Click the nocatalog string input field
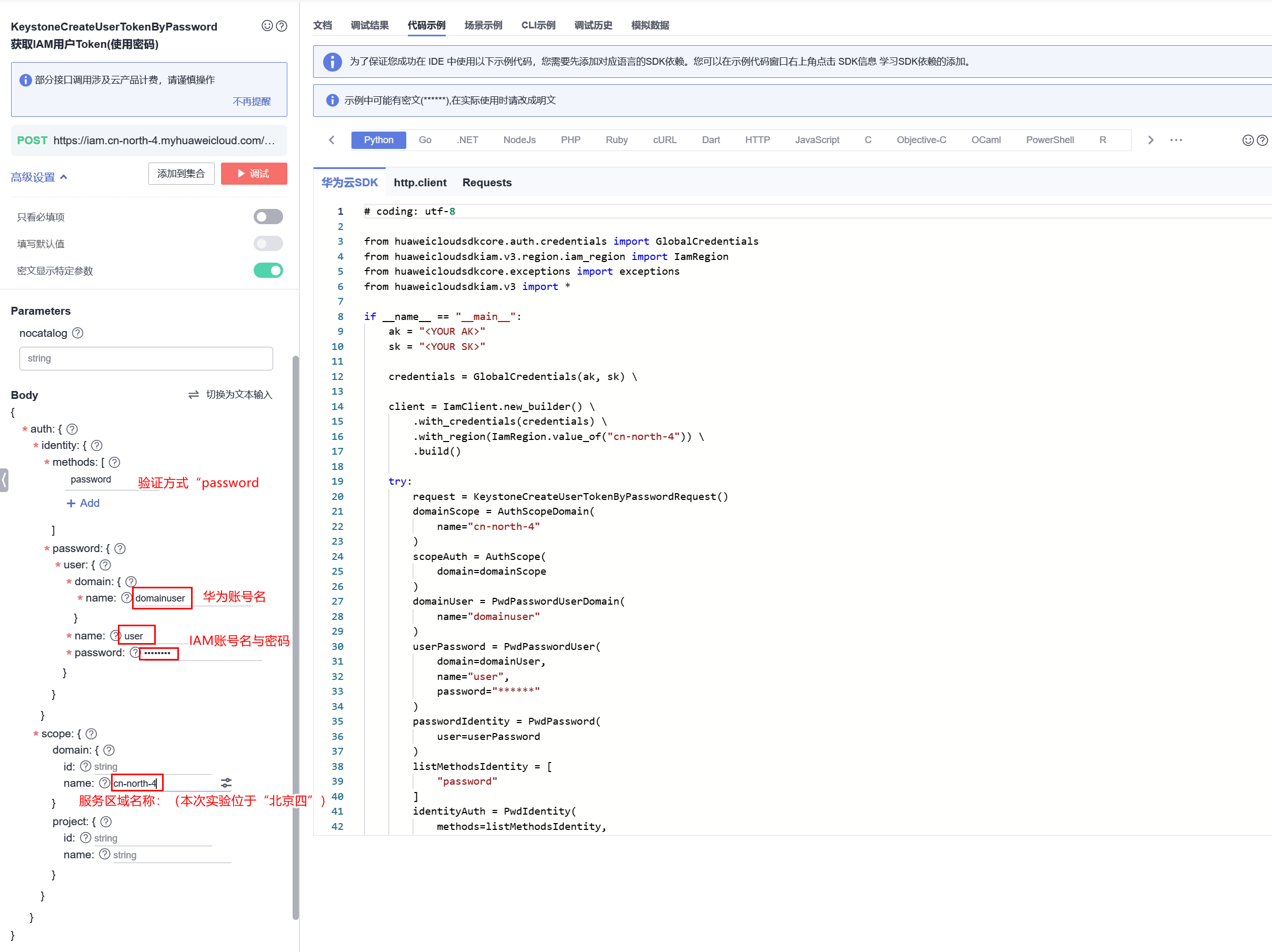 [x=146, y=358]
